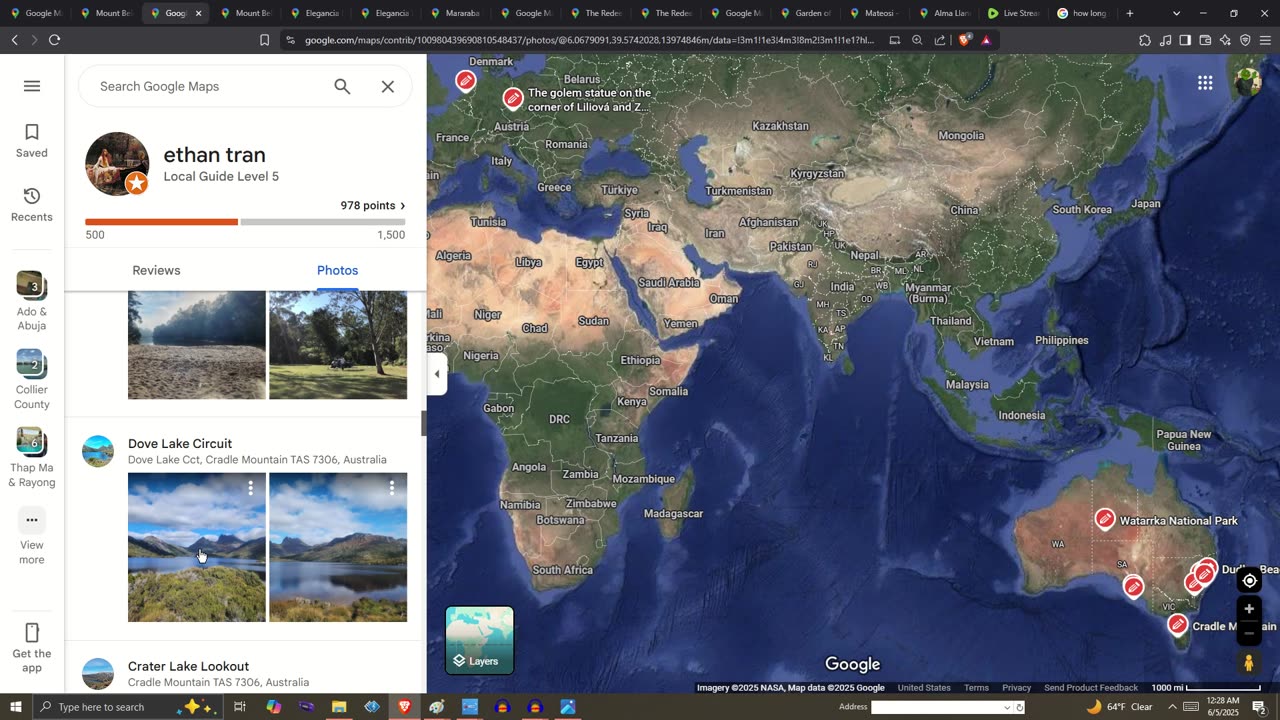Expand View more in the sidebar

[32, 537]
